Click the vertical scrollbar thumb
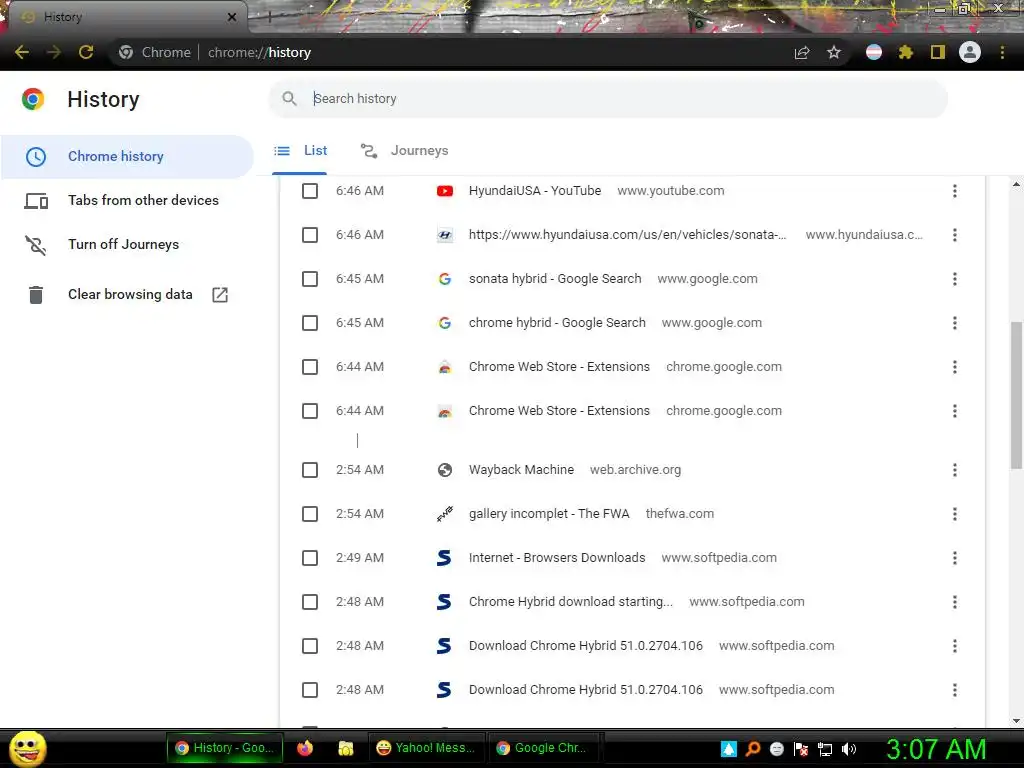1024x768 pixels. 1016,395
